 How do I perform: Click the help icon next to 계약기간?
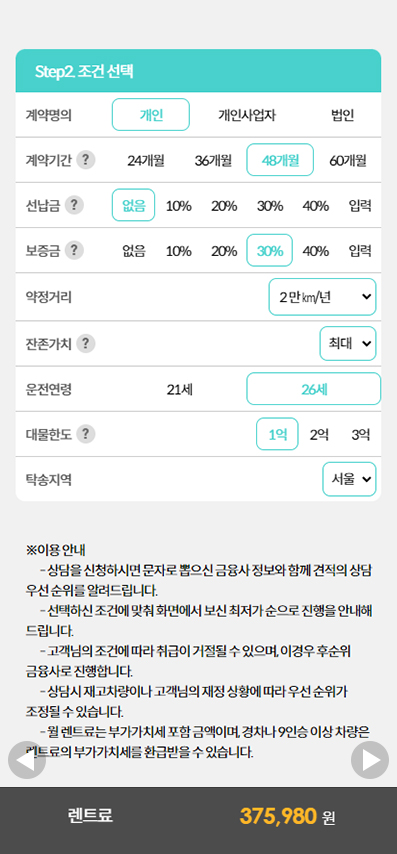pyautogui.click(x=85, y=160)
